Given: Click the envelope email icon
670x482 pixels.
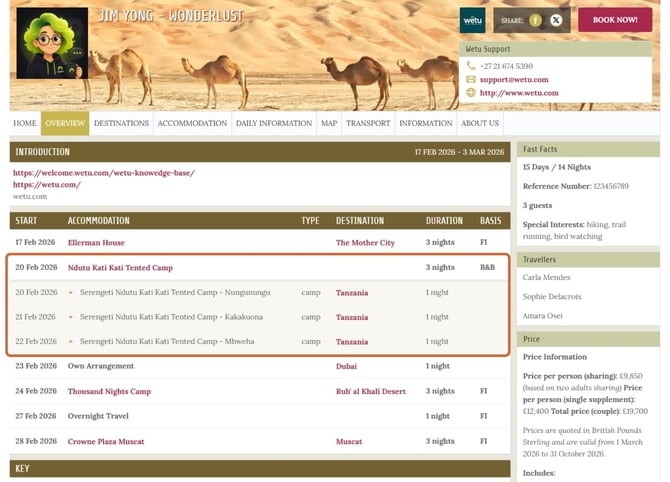Looking at the screenshot, I should pyautogui.click(x=470, y=79).
